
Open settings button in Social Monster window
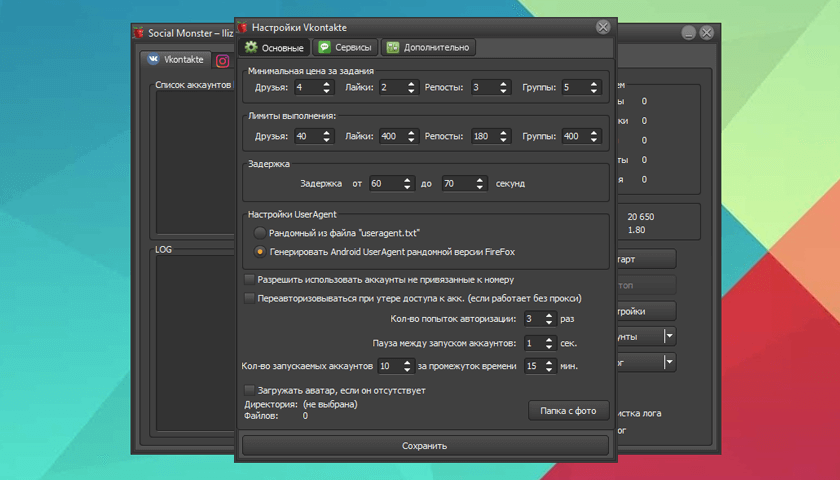pyautogui.click(x=647, y=311)
